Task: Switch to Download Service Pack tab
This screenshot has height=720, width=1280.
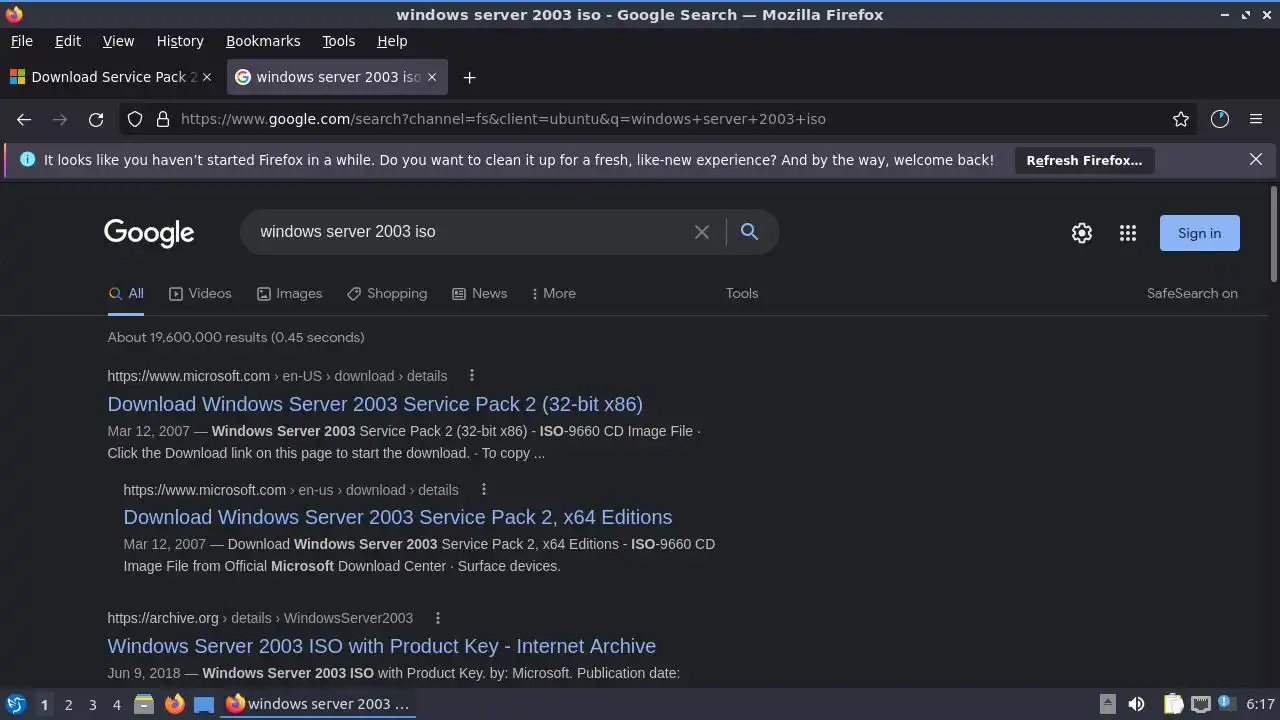Action: pyautogui.click(x=112, y=77)
